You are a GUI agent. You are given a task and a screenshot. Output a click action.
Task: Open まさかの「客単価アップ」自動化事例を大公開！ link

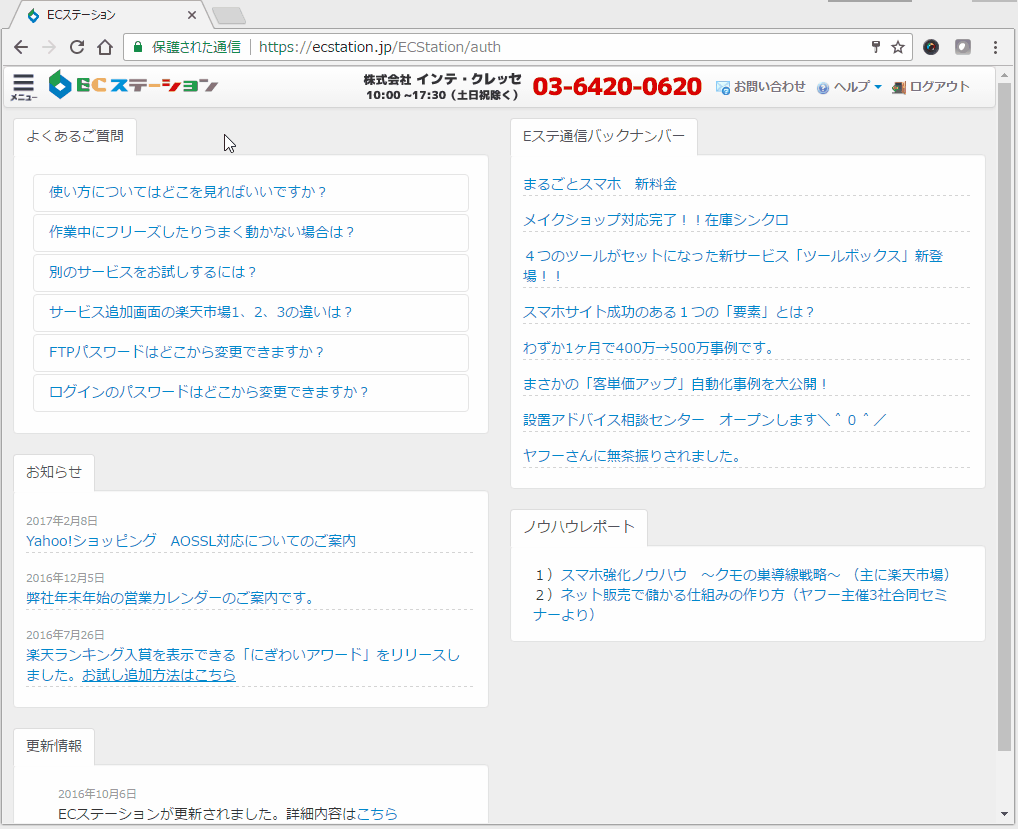pos(675,384)
